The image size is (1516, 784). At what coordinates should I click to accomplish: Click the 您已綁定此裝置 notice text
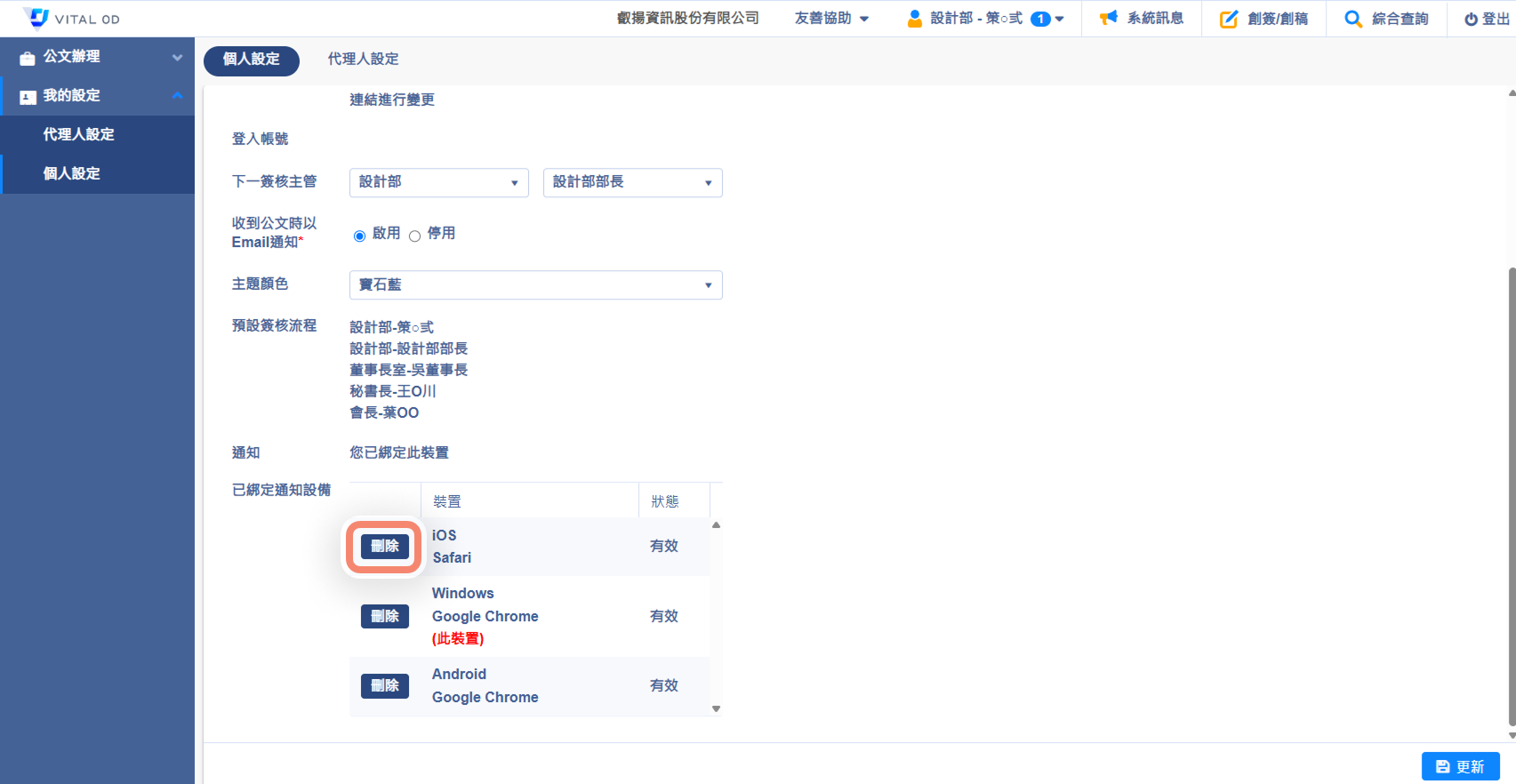pos(399,452)
